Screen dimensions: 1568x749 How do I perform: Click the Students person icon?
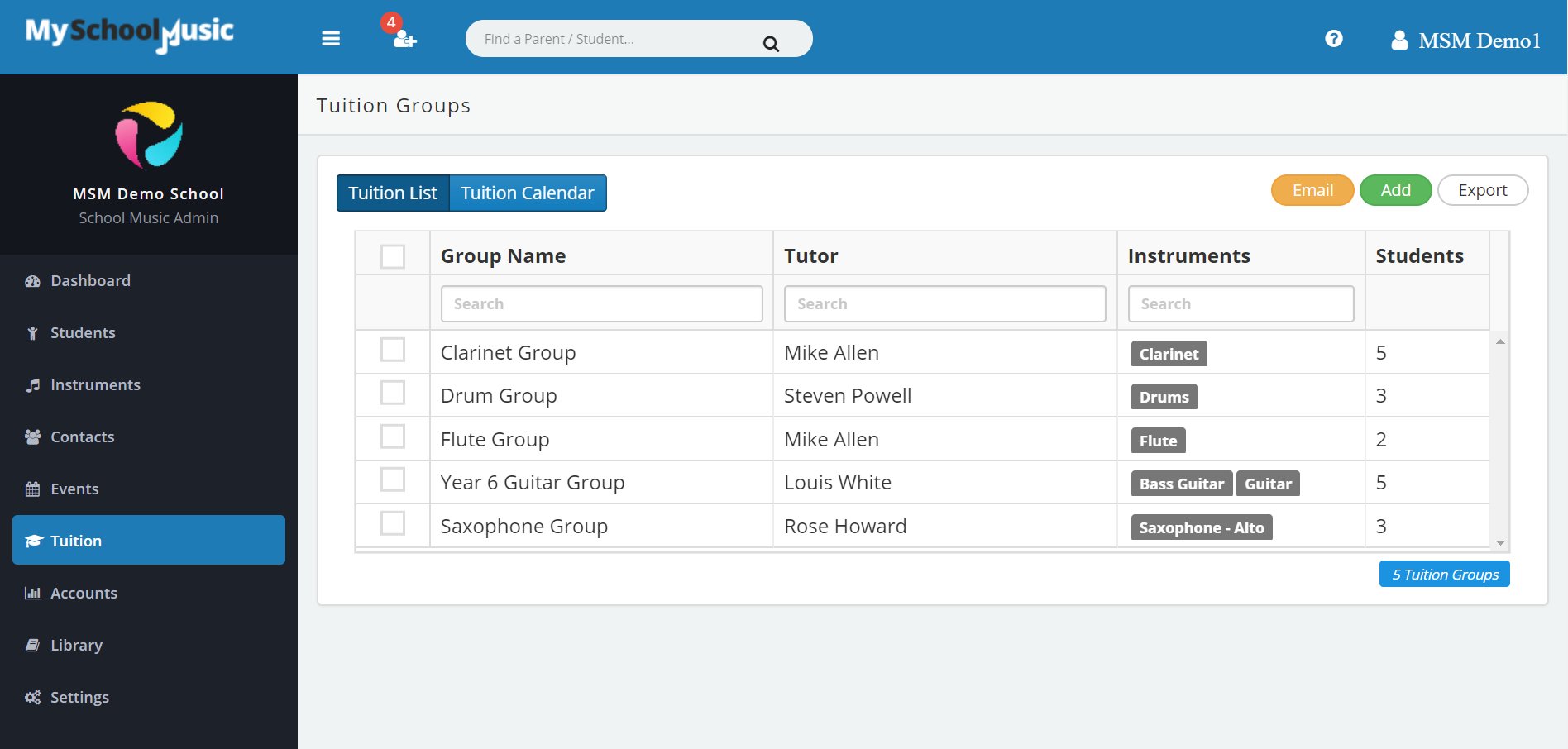32,333
